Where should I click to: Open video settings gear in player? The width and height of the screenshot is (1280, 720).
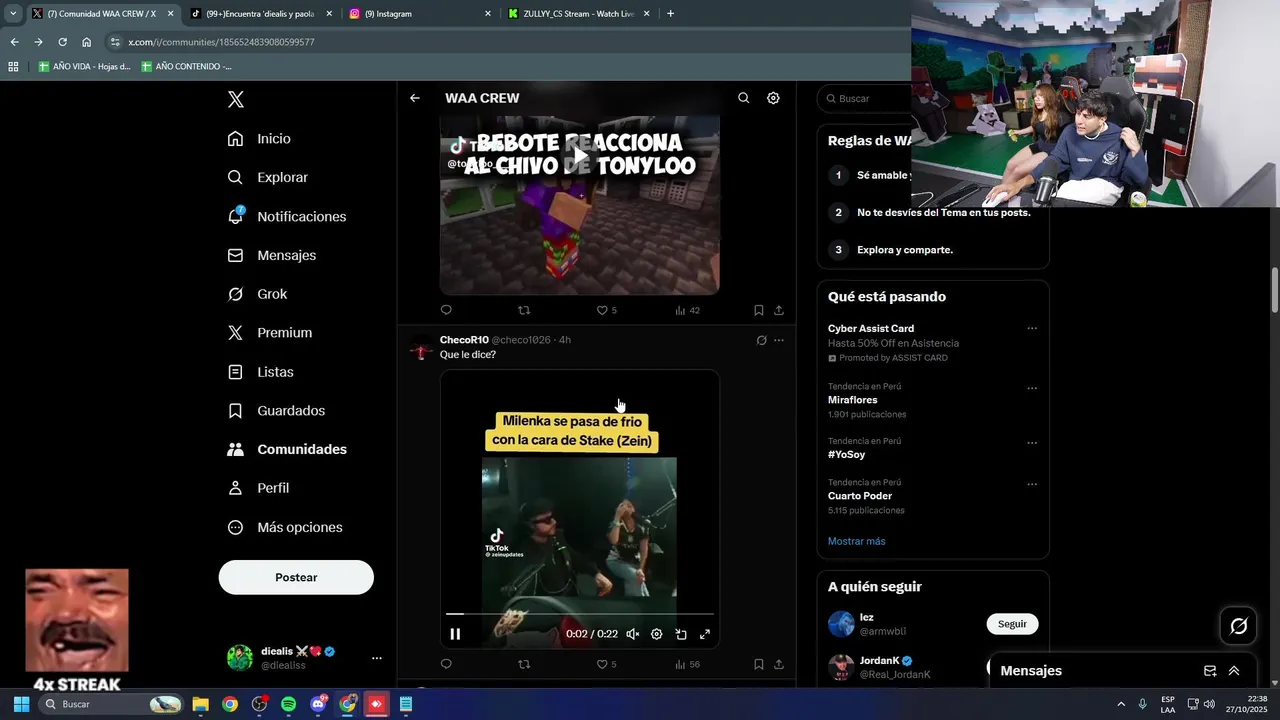656,634
